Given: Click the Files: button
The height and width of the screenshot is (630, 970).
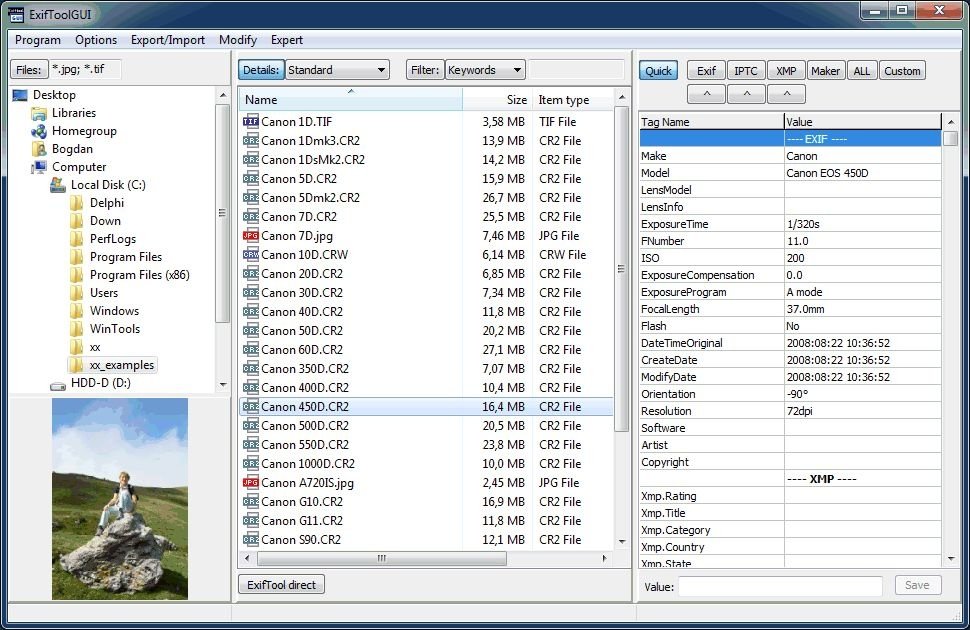Looking at the screenshot, I should click(x=29, y=69).
